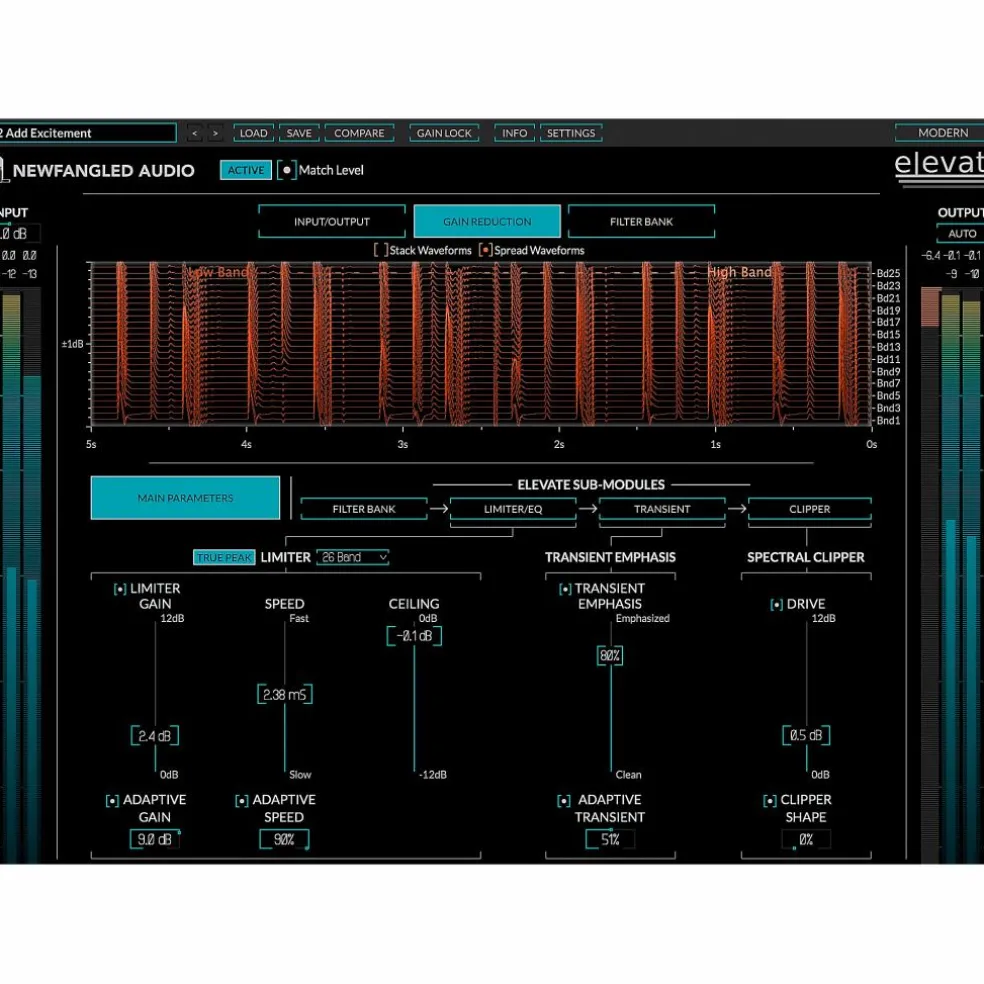Toggle Match Level option
Viewport: 984px width, 984px height.
[287, 170]
